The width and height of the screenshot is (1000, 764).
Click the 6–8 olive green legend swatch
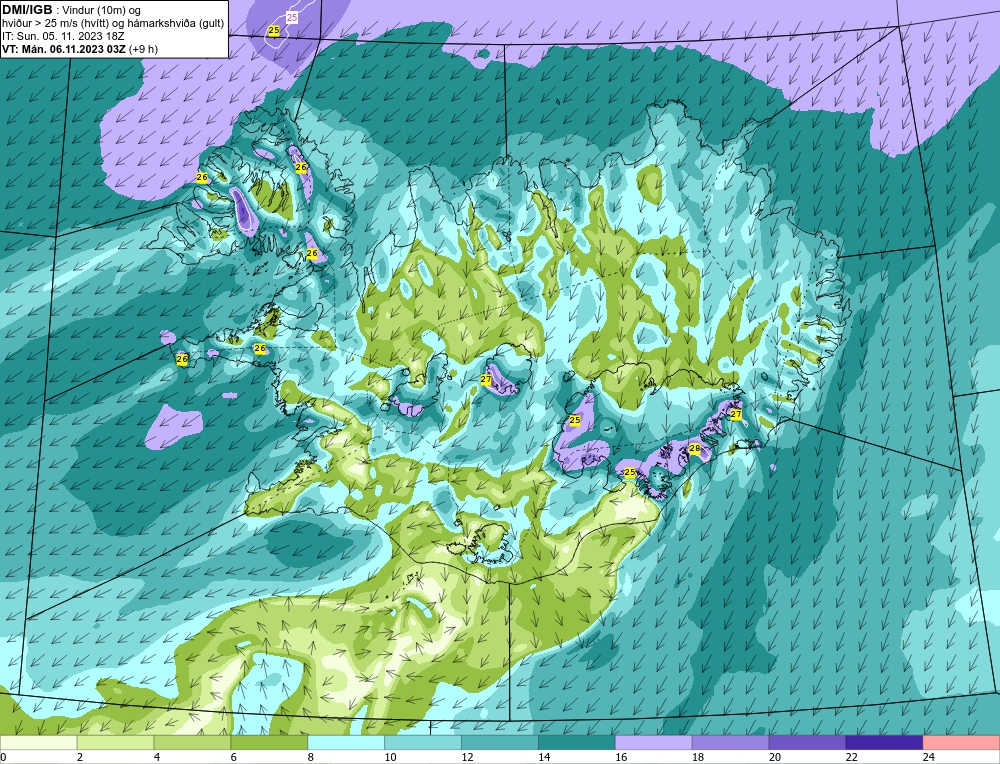[269, 743]
